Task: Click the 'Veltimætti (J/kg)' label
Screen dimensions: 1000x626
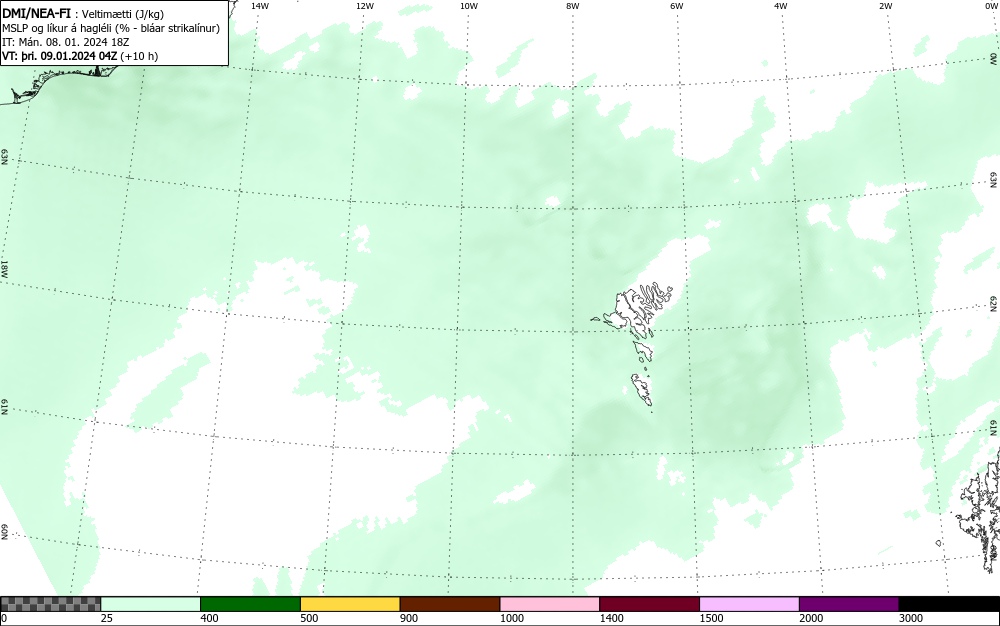Action: pos(122,14)
